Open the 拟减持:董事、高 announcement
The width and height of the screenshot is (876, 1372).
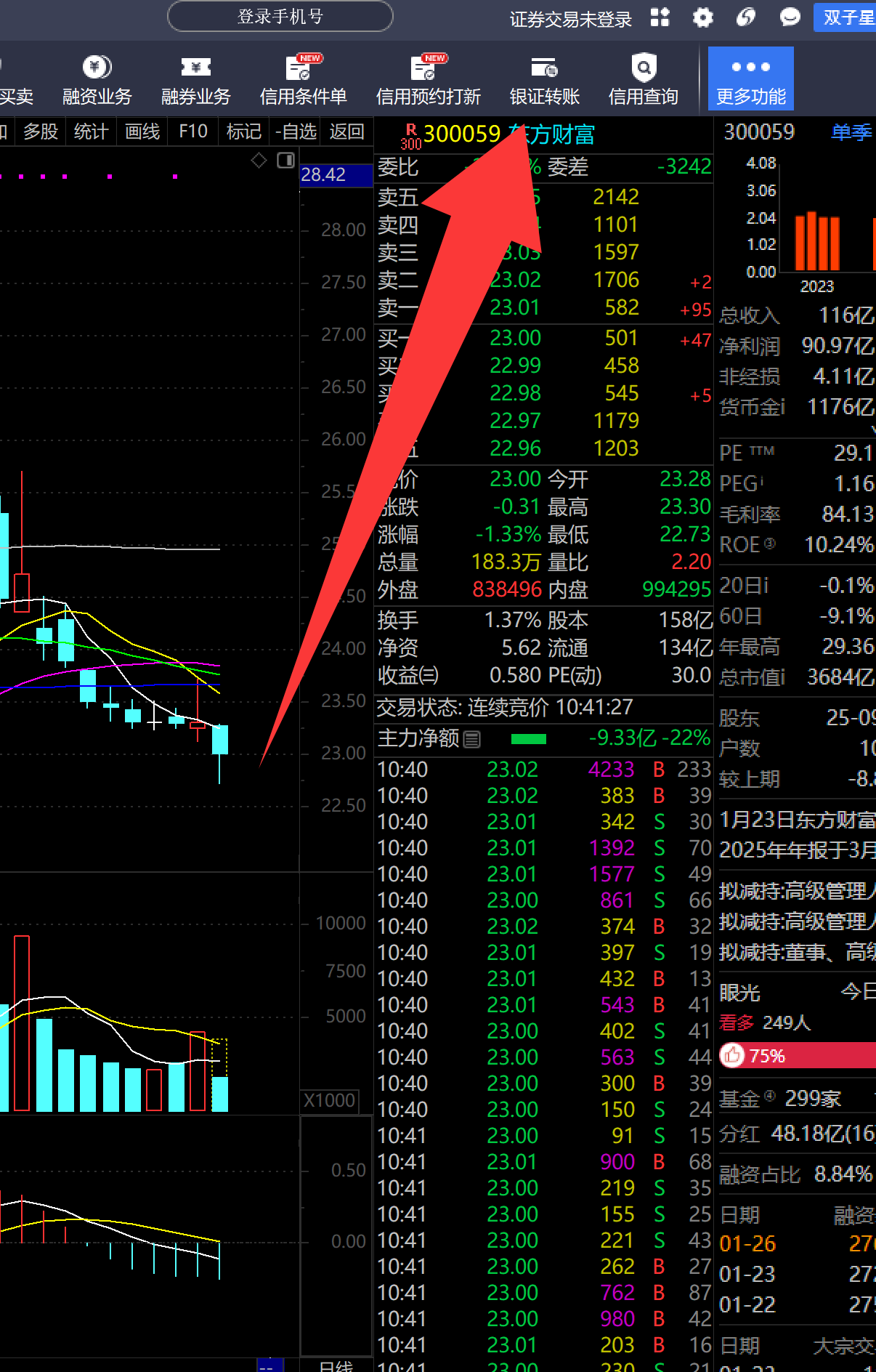(797, 952)
